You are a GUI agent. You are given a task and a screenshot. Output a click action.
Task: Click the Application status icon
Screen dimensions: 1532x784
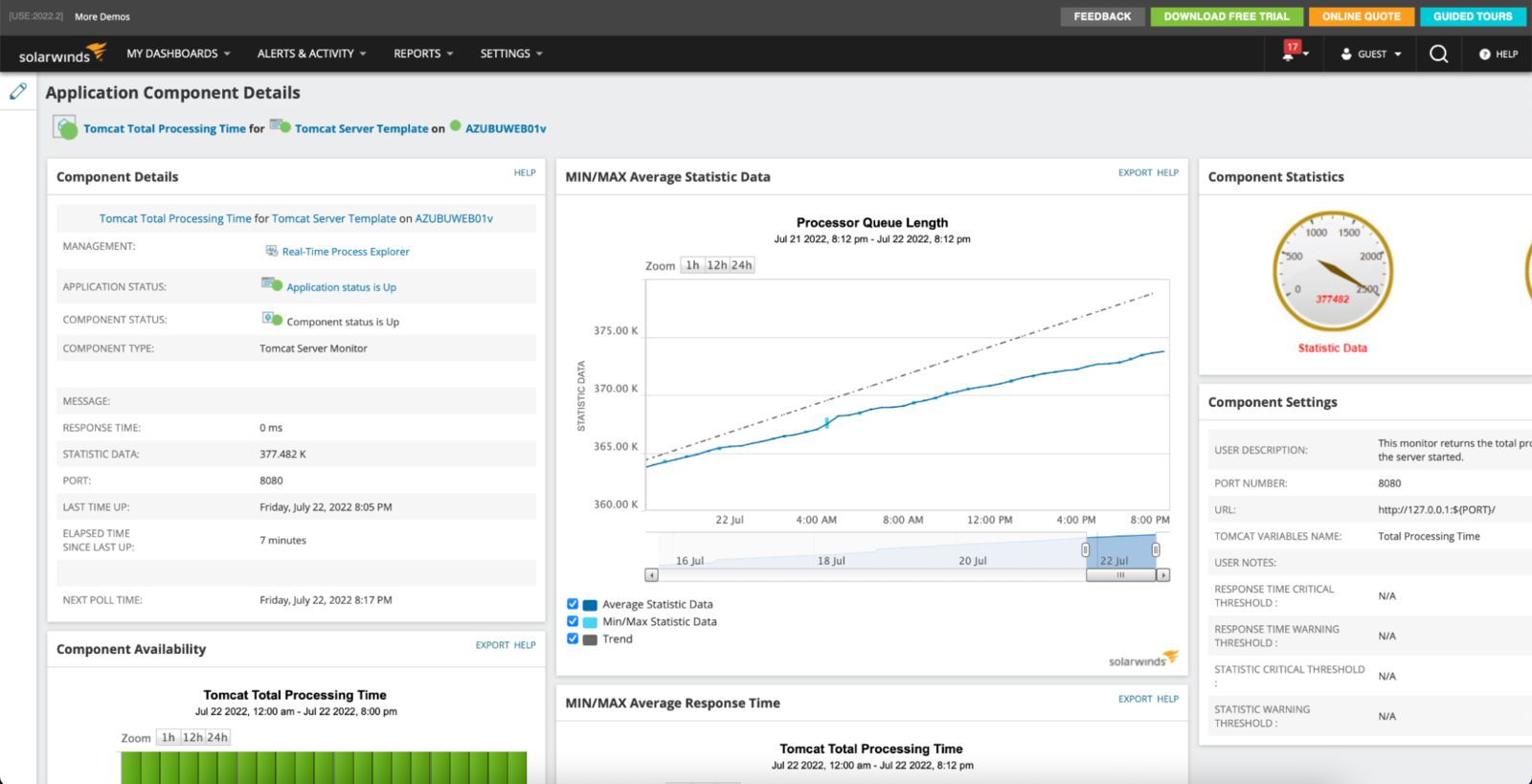(x=272, y=284)
